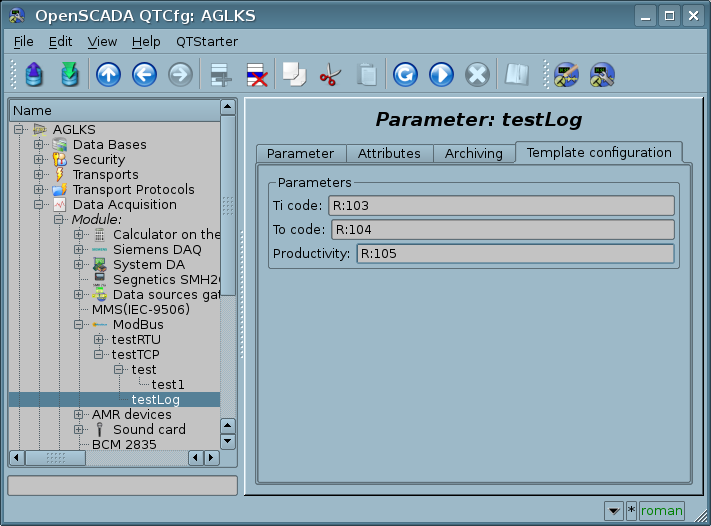This screenshot has width=711, height=526.
Task: Click the Load from database toolbar icon
Action: click(x=33, y=75)
